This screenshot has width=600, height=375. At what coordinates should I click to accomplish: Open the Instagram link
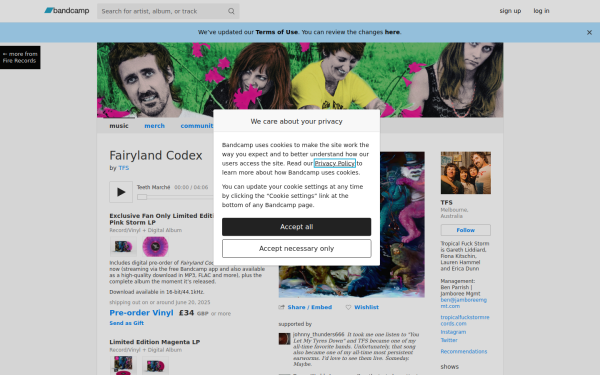tap(453, 332)
